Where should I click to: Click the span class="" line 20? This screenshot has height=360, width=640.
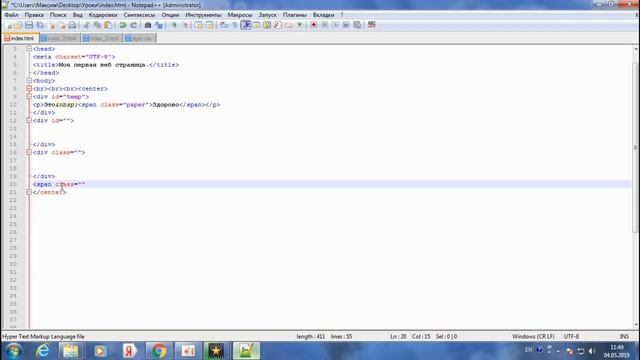pyautogui.click(x=59, y=184)
